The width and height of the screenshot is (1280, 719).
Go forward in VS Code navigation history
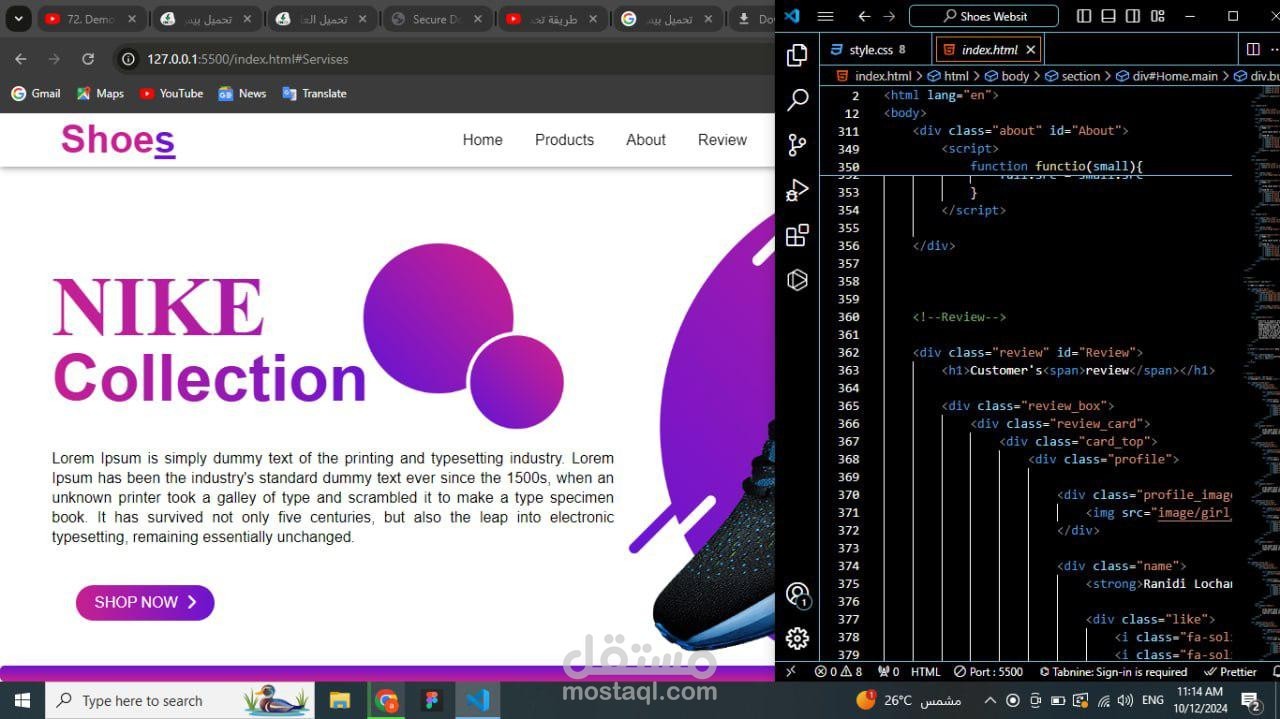889,16
